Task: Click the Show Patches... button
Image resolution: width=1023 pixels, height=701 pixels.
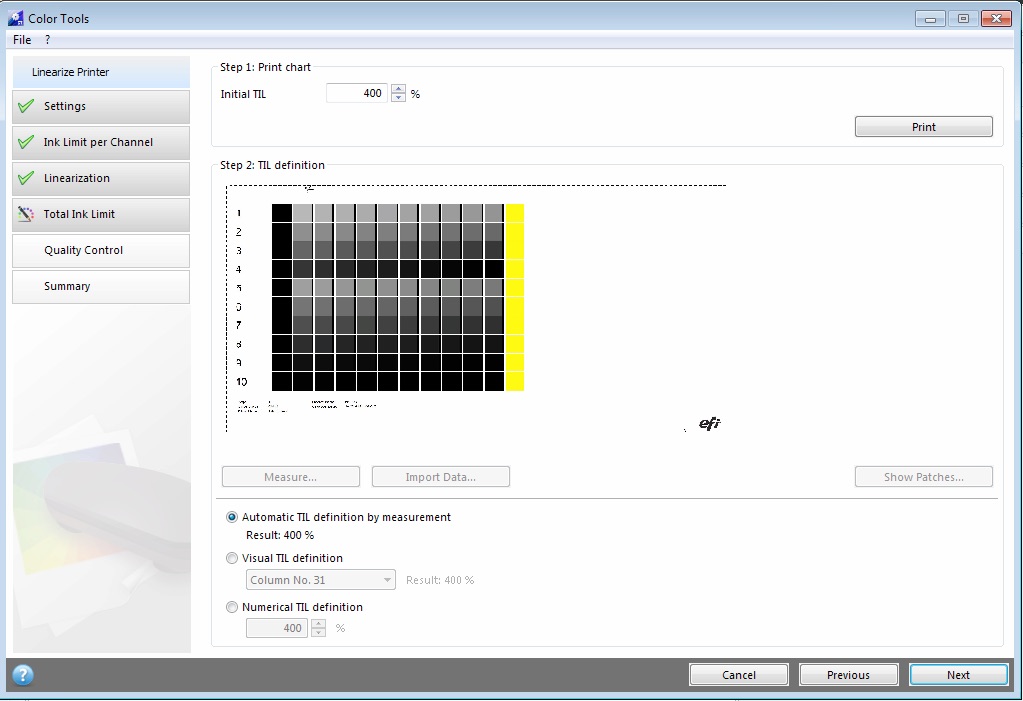Action: click(x=923, y=476)
